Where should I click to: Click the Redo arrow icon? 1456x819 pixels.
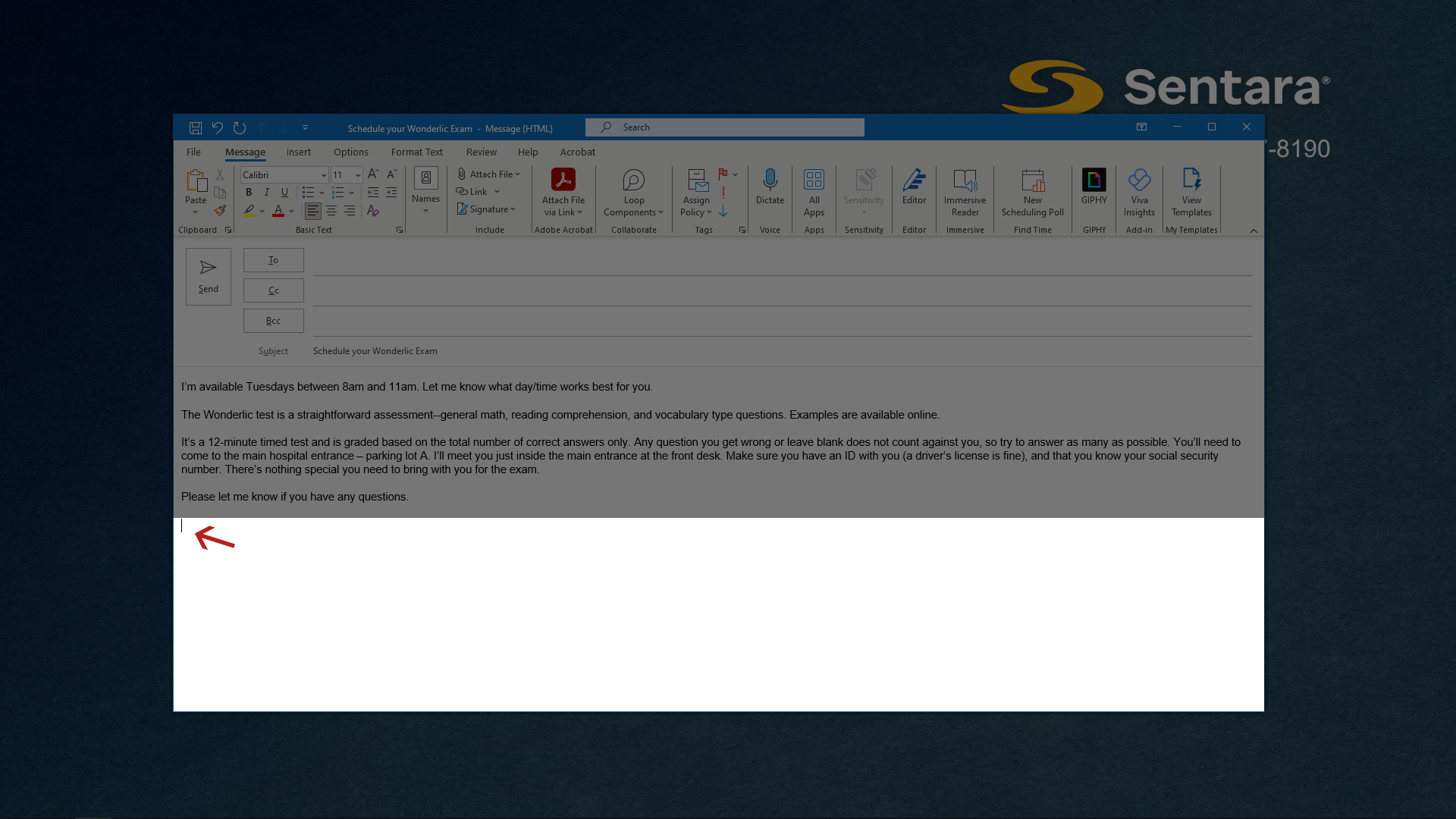240,127
